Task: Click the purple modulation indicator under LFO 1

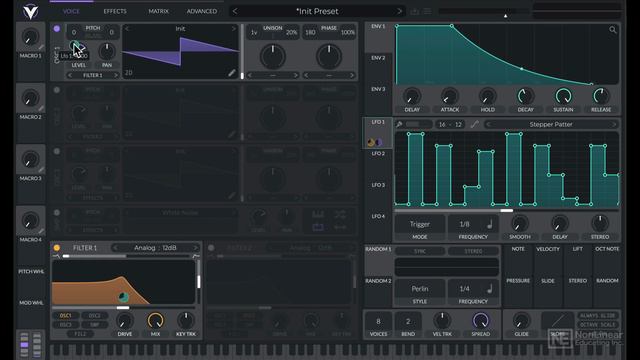Action: [x=378, y=142]
